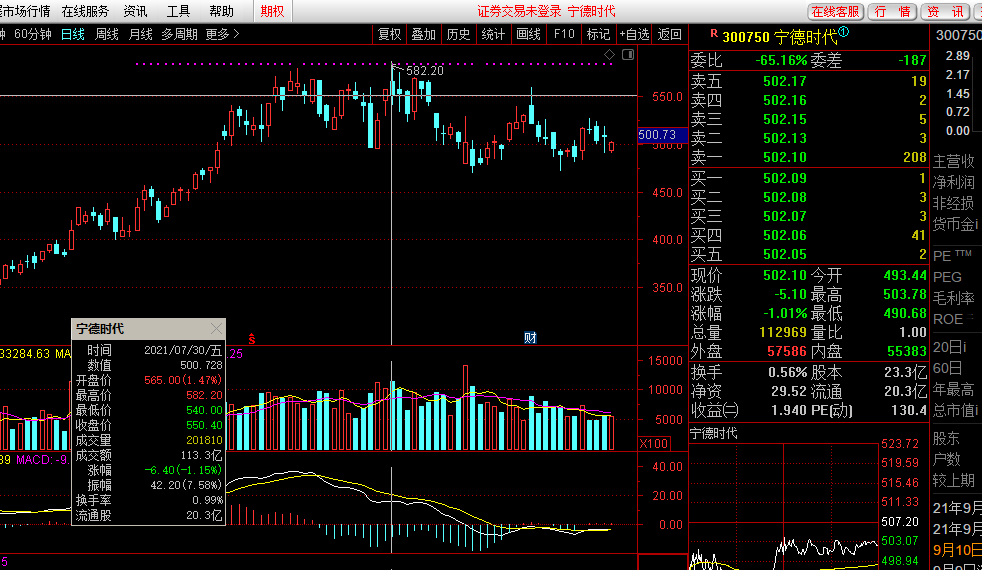Click the 年最高 item in right sidebar

pyautogui.click(x=954, y=390)
